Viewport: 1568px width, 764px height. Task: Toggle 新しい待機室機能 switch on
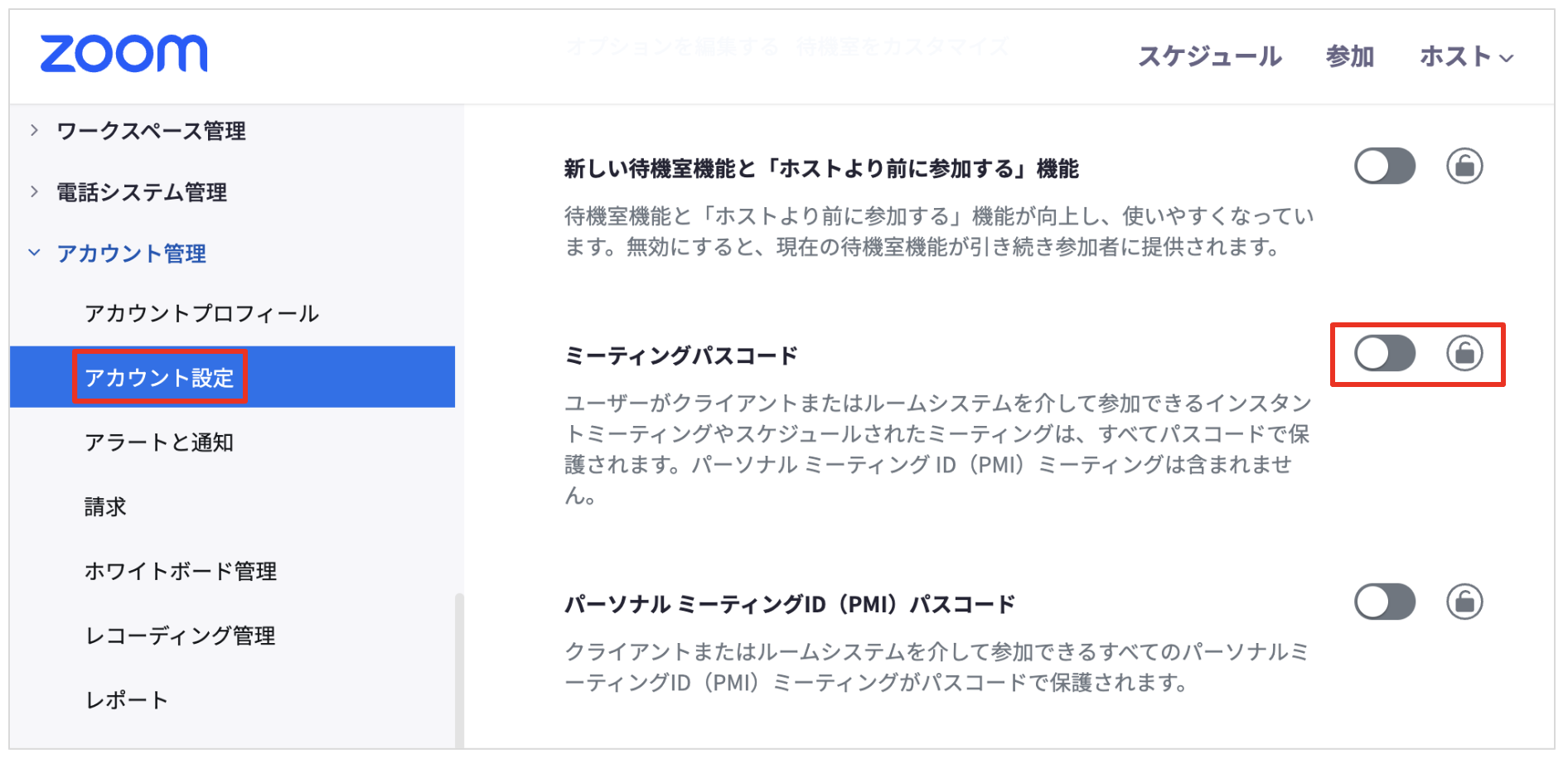point(1385,167)
